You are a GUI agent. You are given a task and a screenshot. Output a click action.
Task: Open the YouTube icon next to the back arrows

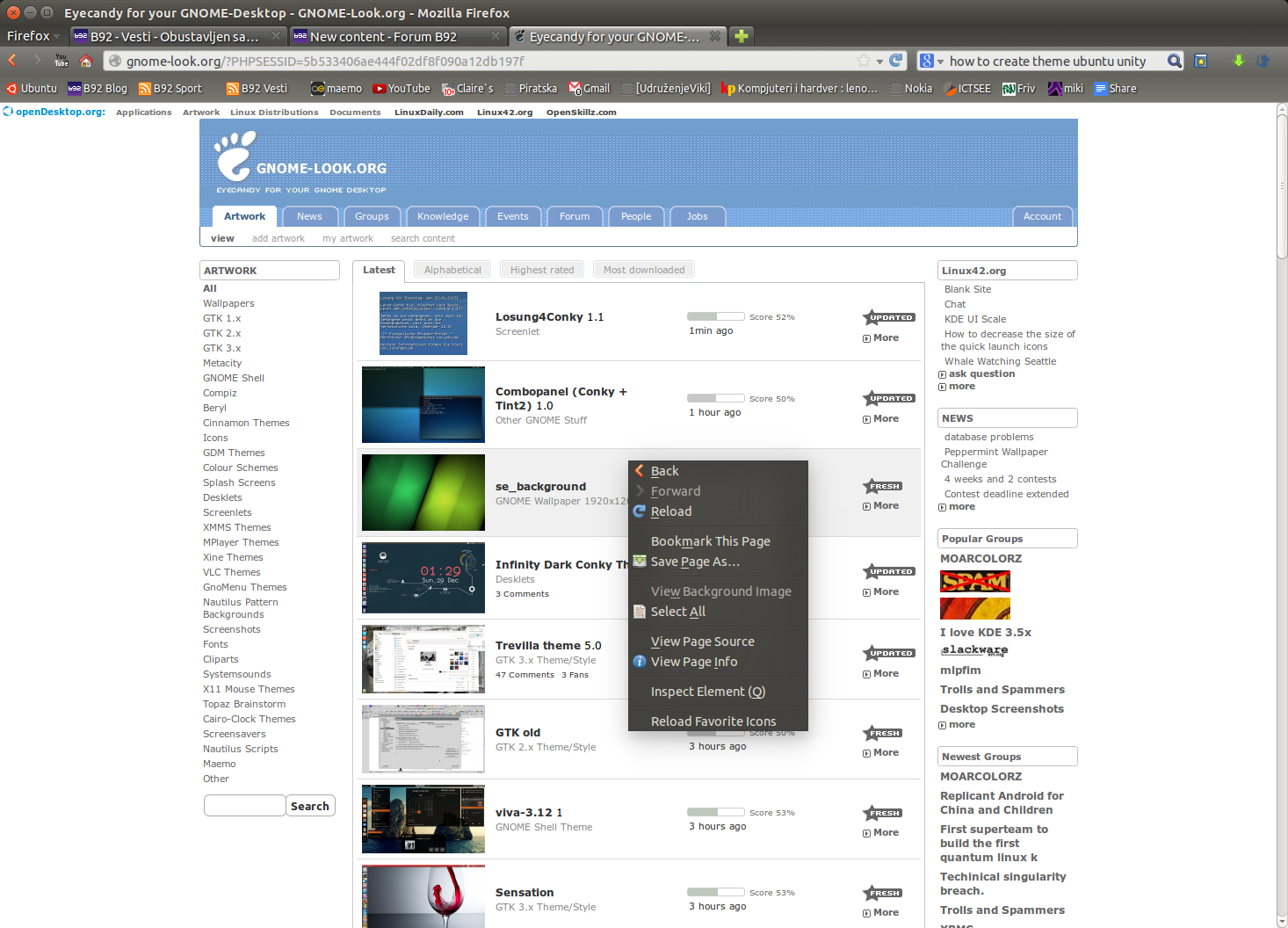(x=62, y=61)
